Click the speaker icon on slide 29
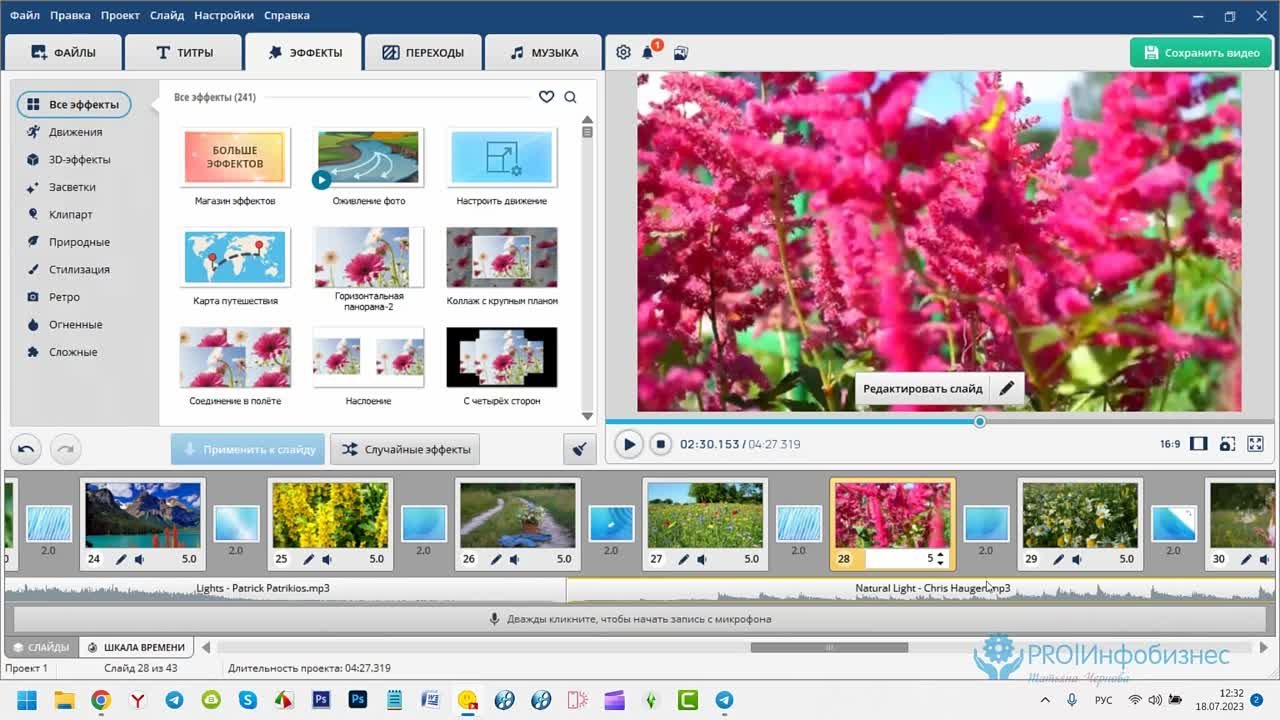1280x720 pixels. pyautogui.click(x=1077, y=559)
